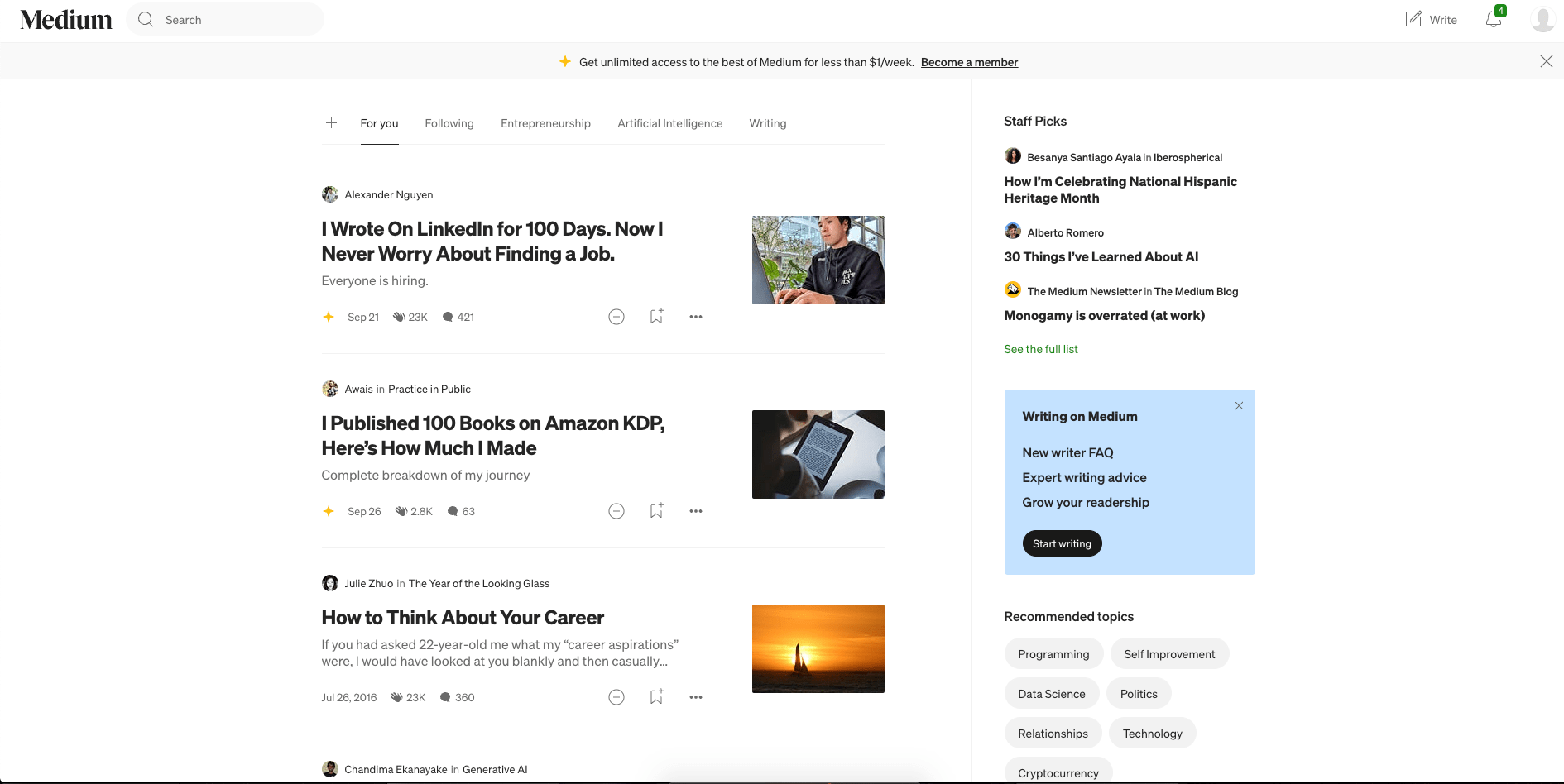Viewport: 1564px width, 784px height.
Task: Show less like the Amazon KDP article
Action: [616, 511]
